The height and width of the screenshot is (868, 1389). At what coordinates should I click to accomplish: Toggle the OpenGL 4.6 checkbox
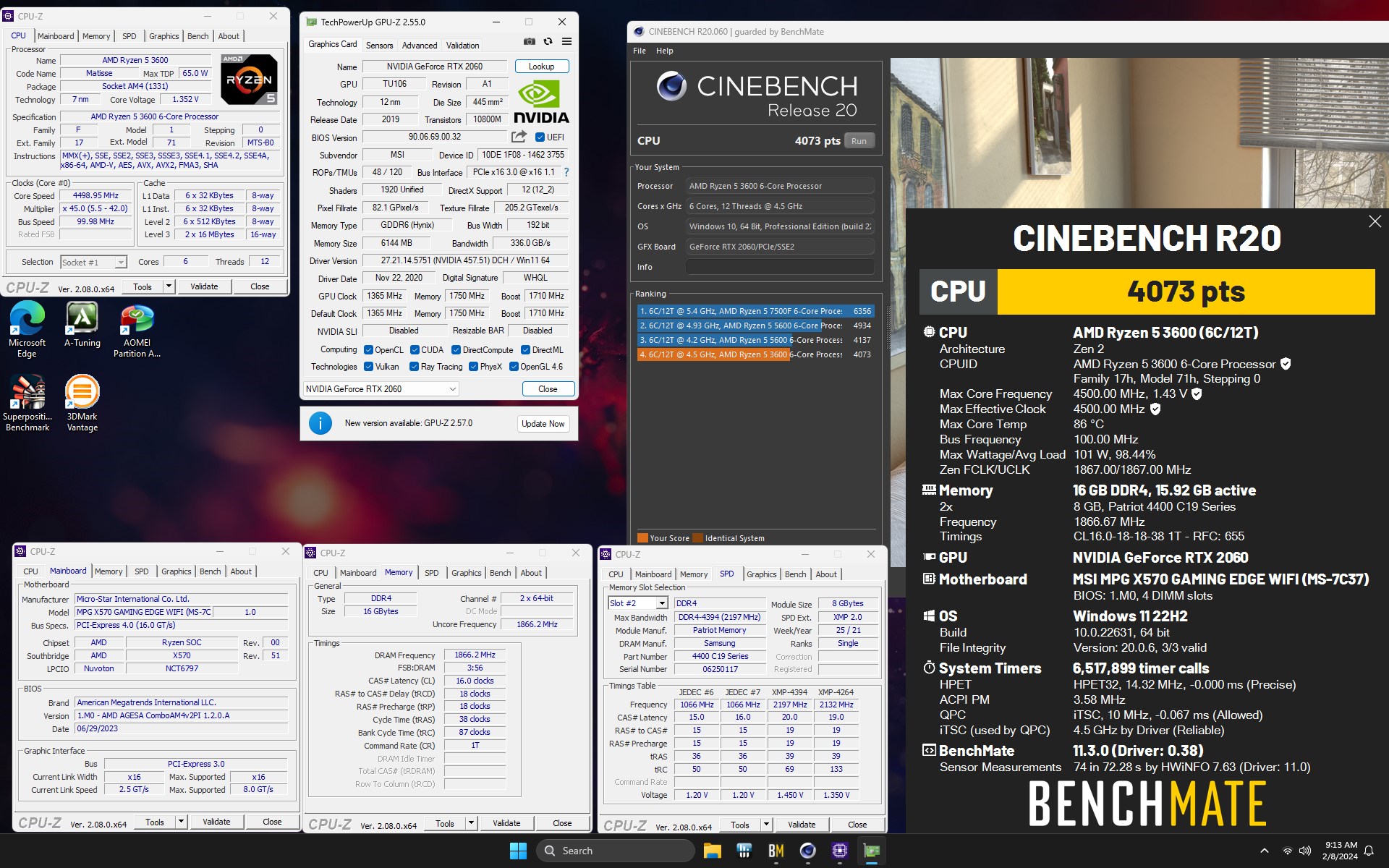click(514, 367)
